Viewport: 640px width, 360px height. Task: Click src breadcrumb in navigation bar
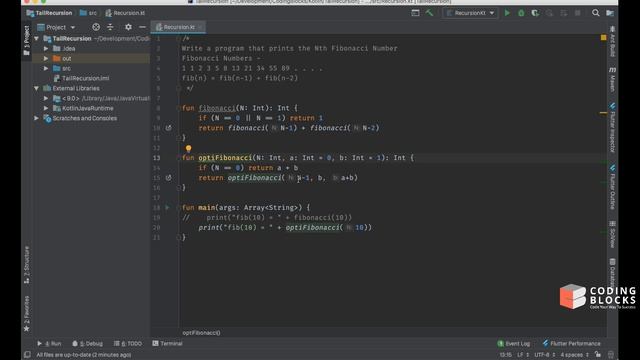click(x=89, y=13)
